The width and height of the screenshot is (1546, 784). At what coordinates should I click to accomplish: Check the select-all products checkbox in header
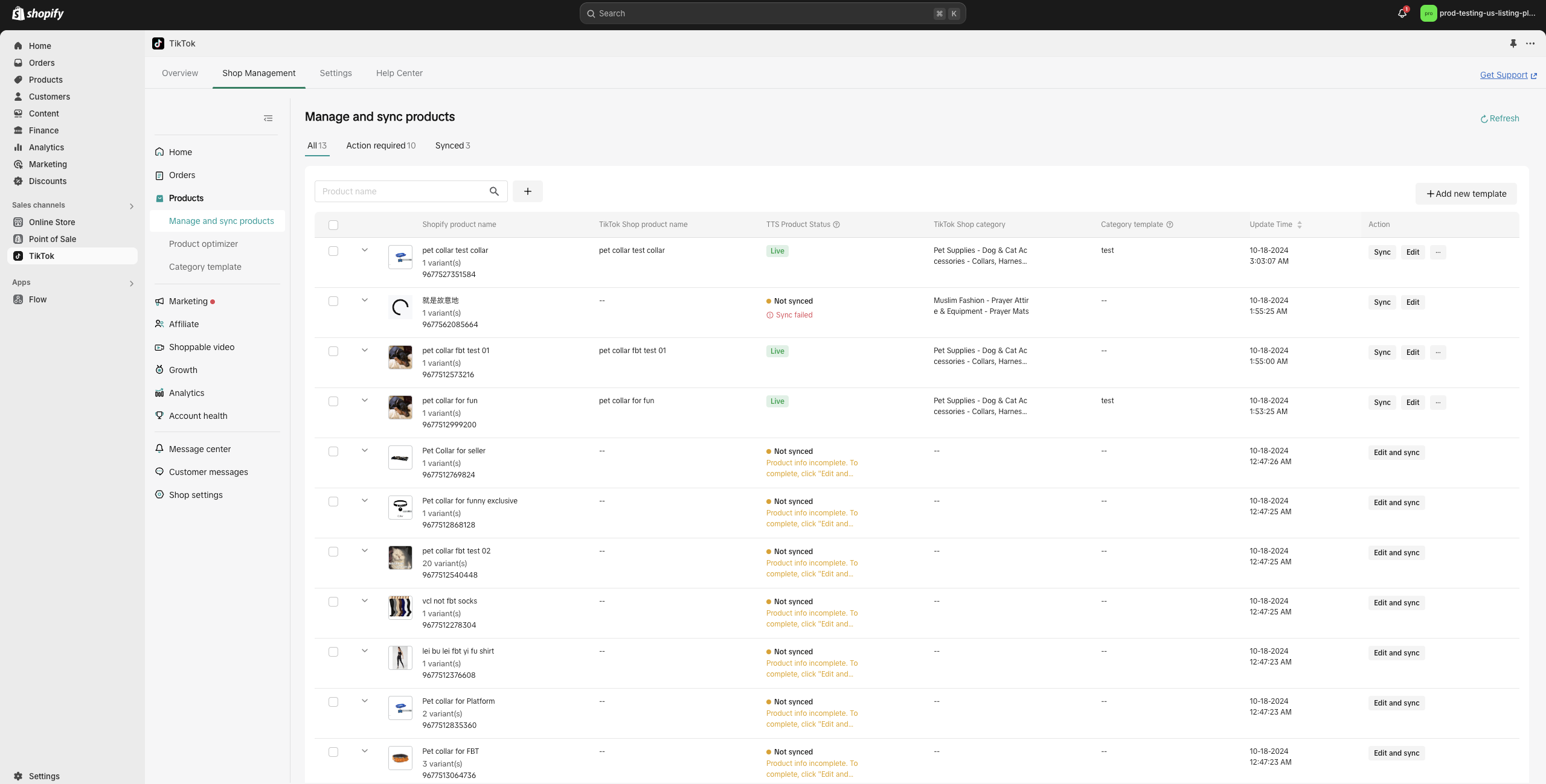click(333, 225)
